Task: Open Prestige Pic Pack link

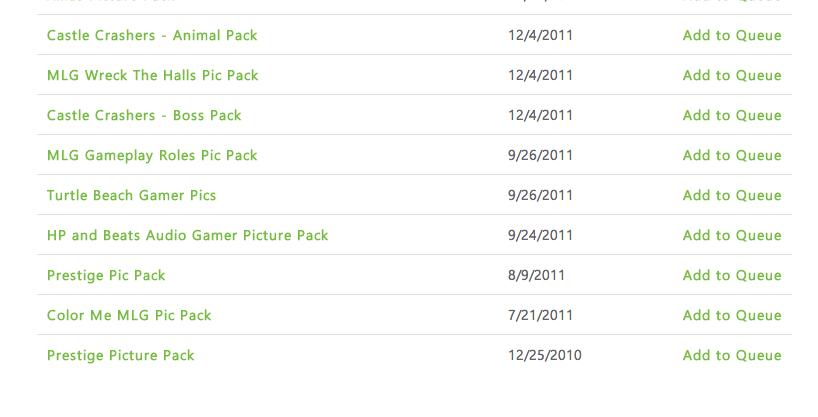Action: 106,276
